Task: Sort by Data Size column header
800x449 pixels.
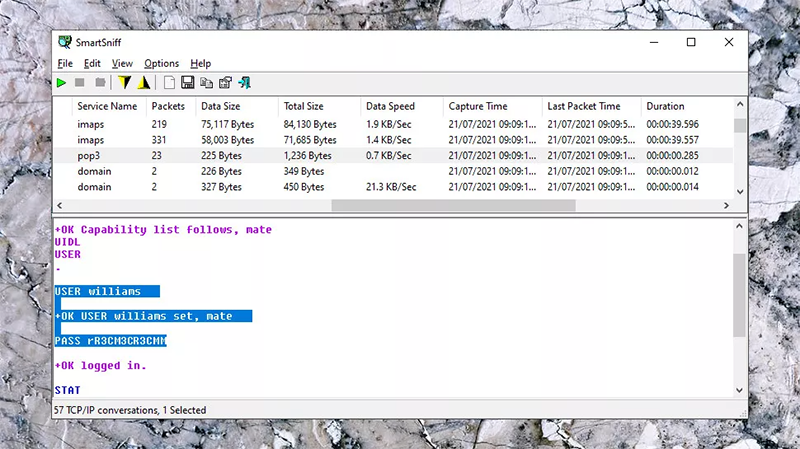Action: (221, 106)
